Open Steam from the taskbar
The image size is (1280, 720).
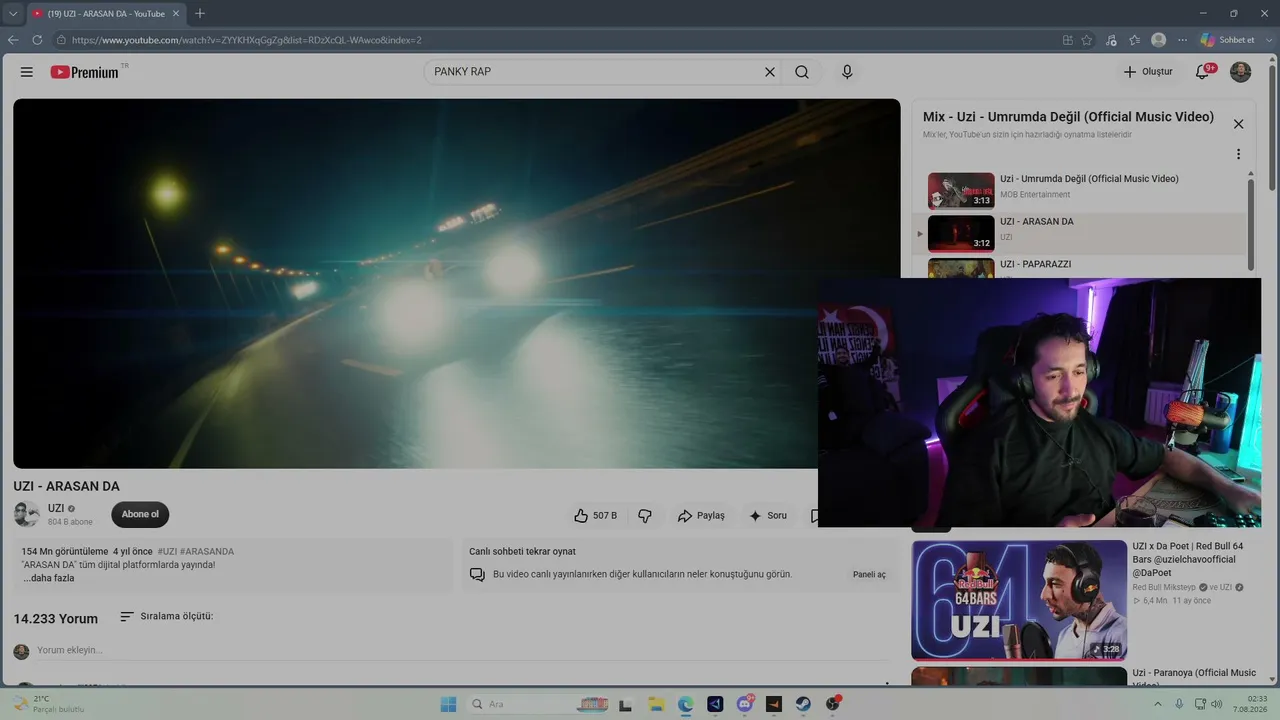[803, 704]
